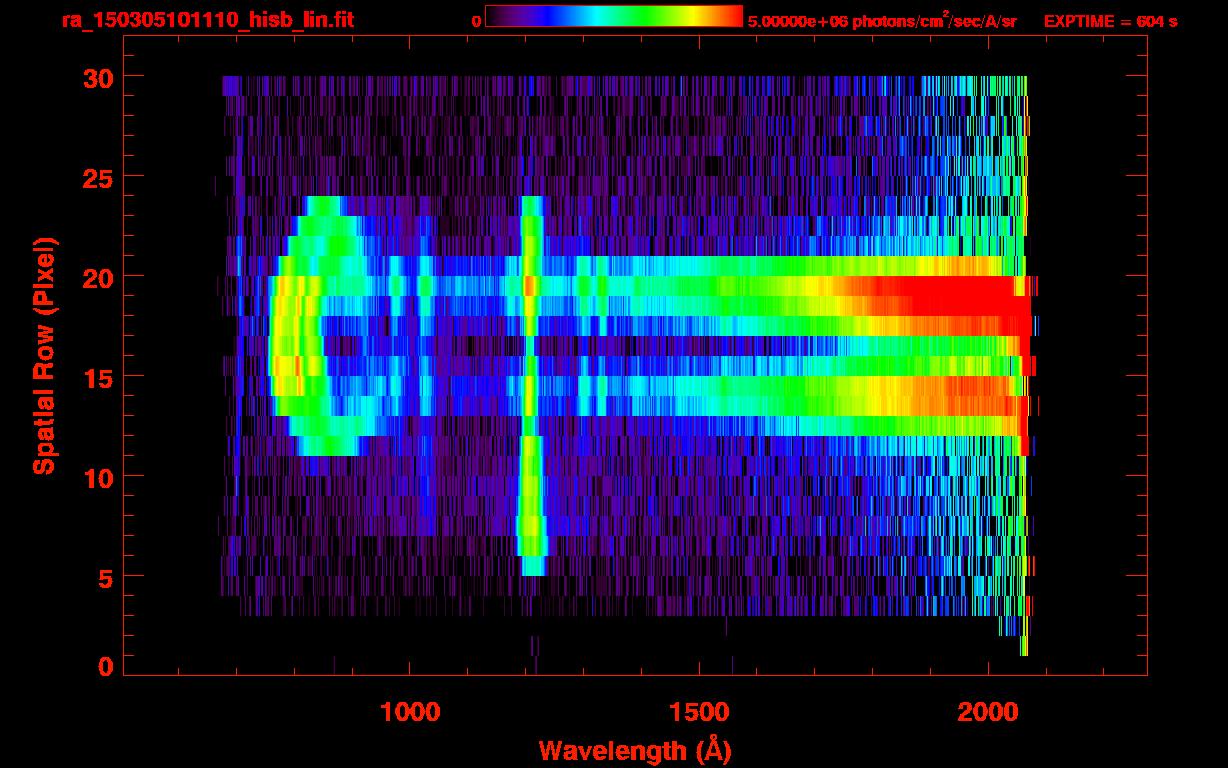1228x768 pixels.
Task: Click the vertical emission line near 1216 Å
Action: coord(531,385)
